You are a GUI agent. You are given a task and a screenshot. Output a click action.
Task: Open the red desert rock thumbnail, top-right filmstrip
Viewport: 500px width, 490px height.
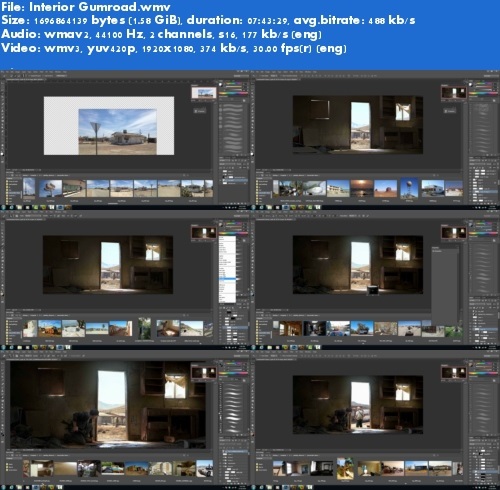[x=385, y=188]
